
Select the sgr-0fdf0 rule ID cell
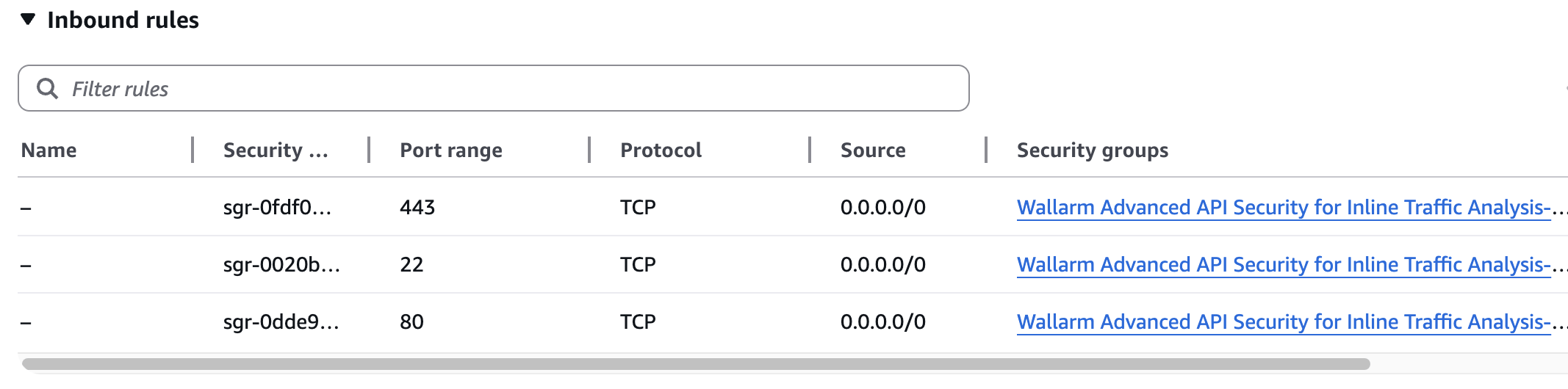pos(277,208)
